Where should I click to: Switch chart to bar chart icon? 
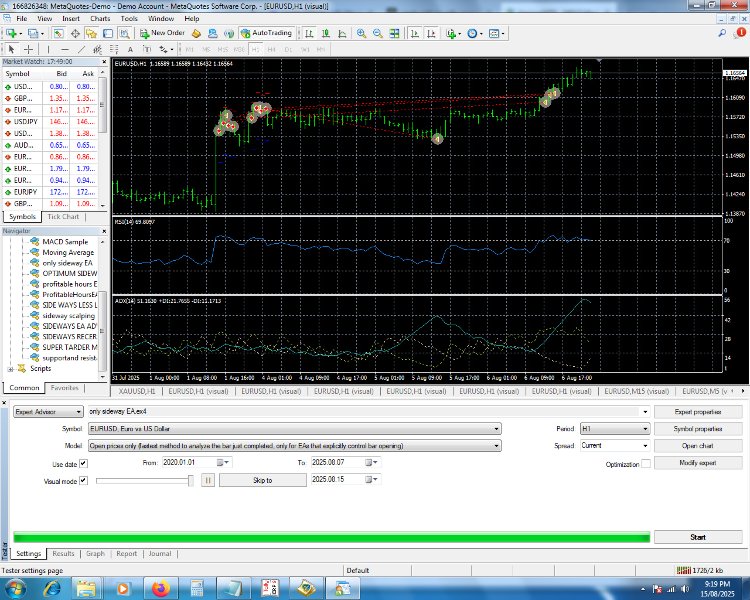(309, 33)
